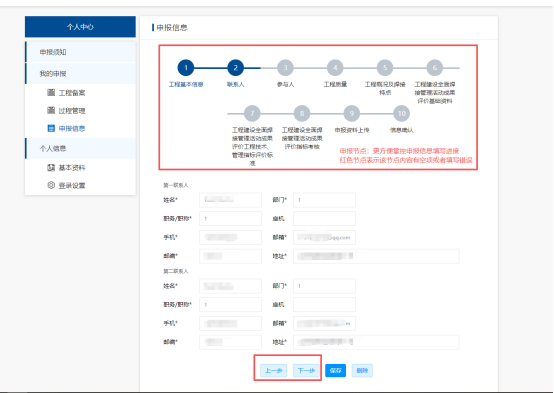Screen dimensions: 554x393
Task: Select 个人信息 sidebar section
Action: [80, 148]
